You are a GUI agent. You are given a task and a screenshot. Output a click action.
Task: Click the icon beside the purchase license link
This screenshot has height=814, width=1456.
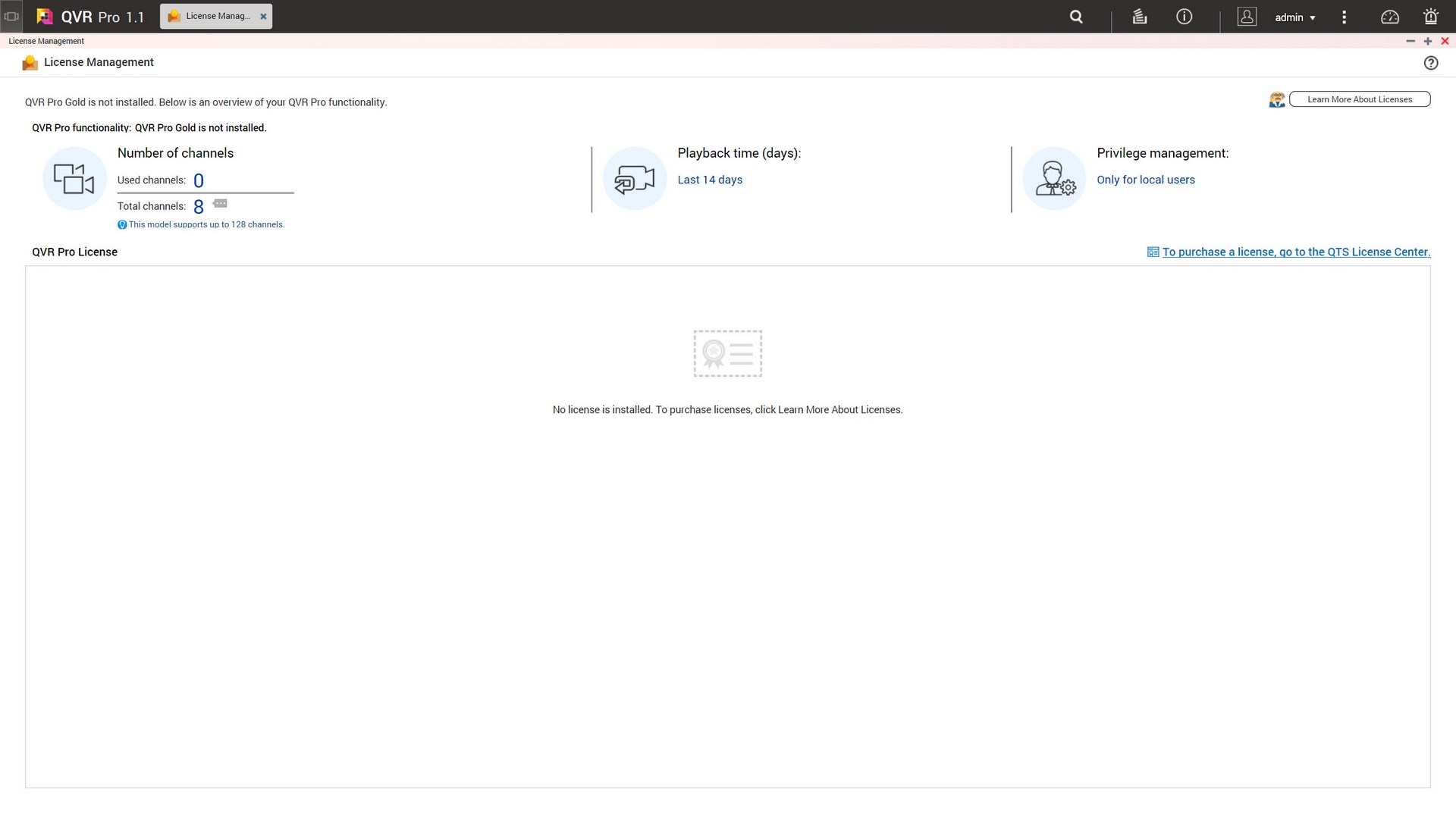point(1153,252)
